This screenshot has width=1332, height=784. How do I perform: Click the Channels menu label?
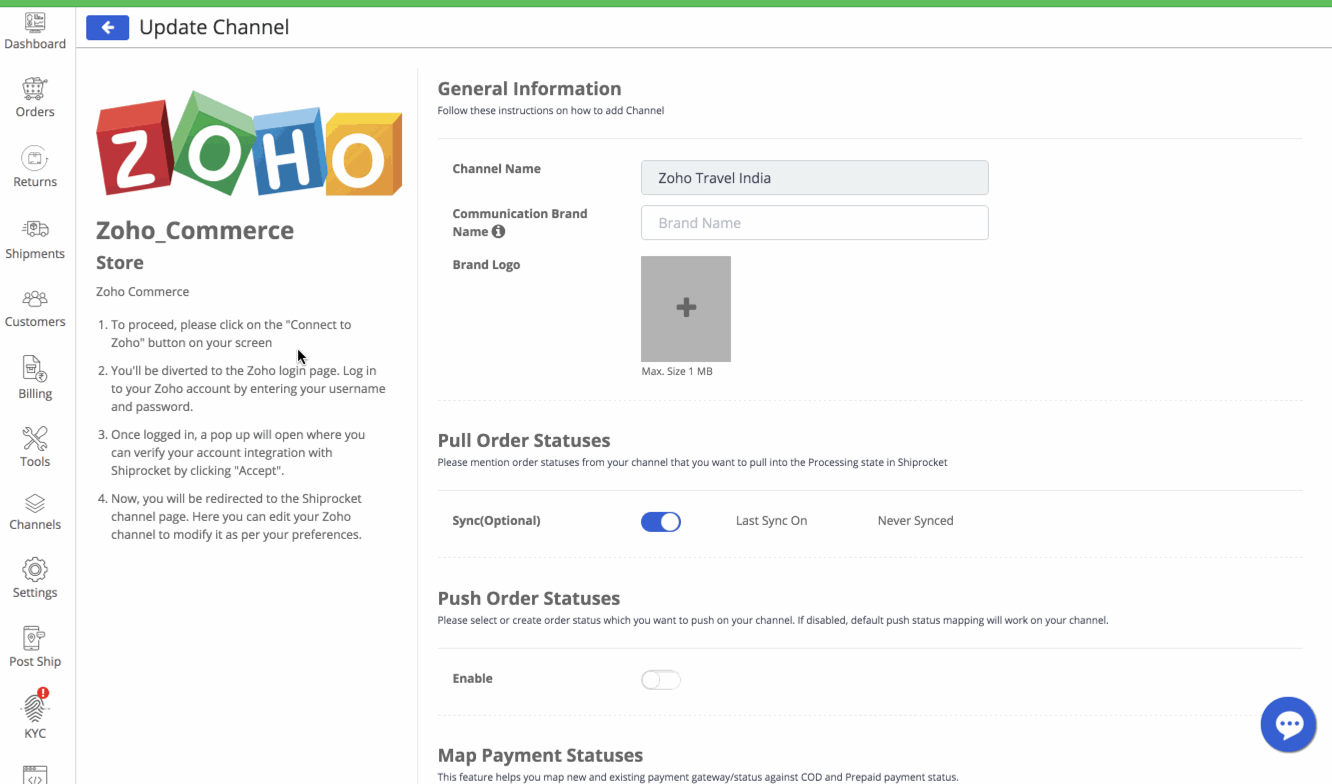pyautogui.click(x=35, y=525)
